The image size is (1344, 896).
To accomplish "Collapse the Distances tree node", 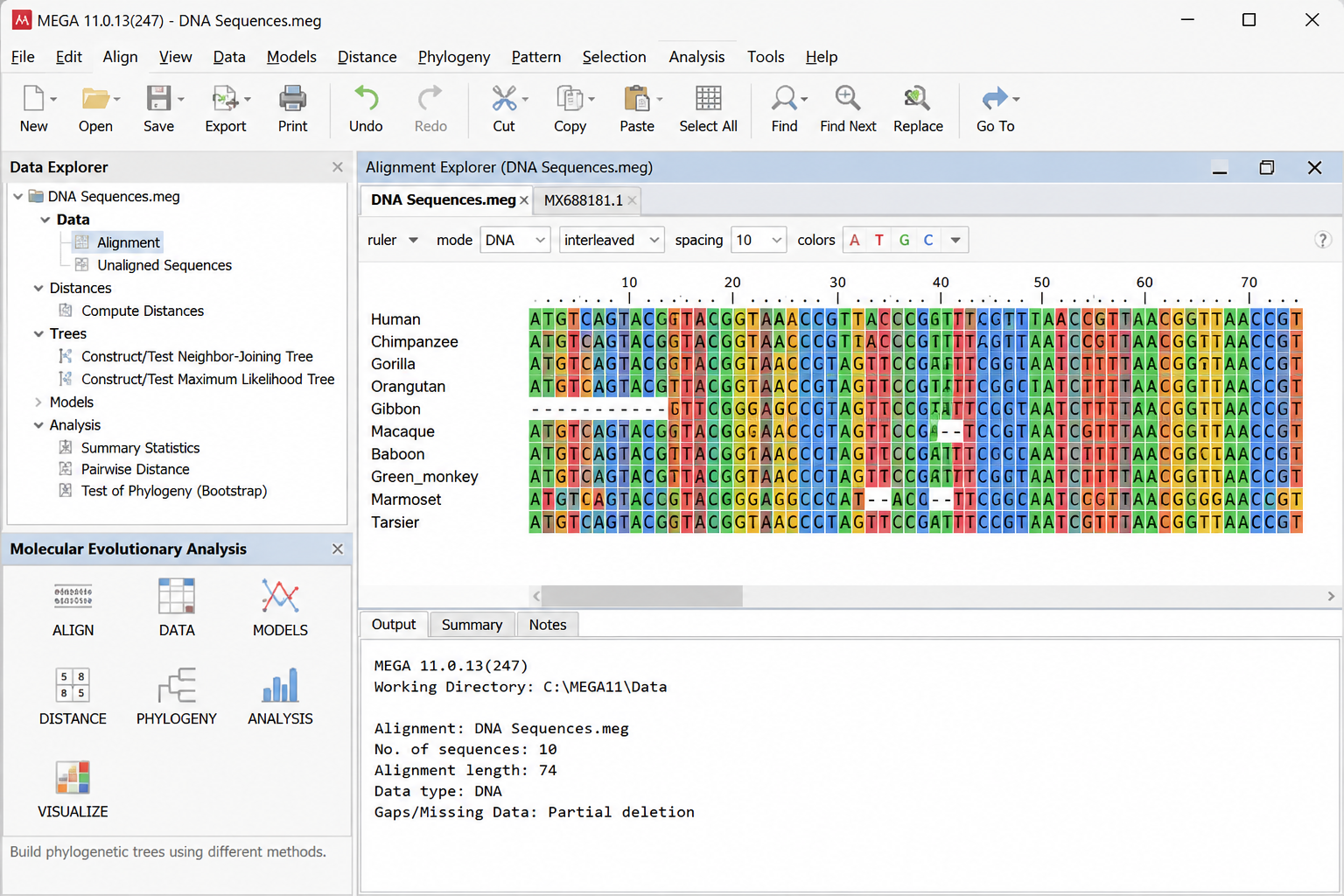I will (38, 288).
